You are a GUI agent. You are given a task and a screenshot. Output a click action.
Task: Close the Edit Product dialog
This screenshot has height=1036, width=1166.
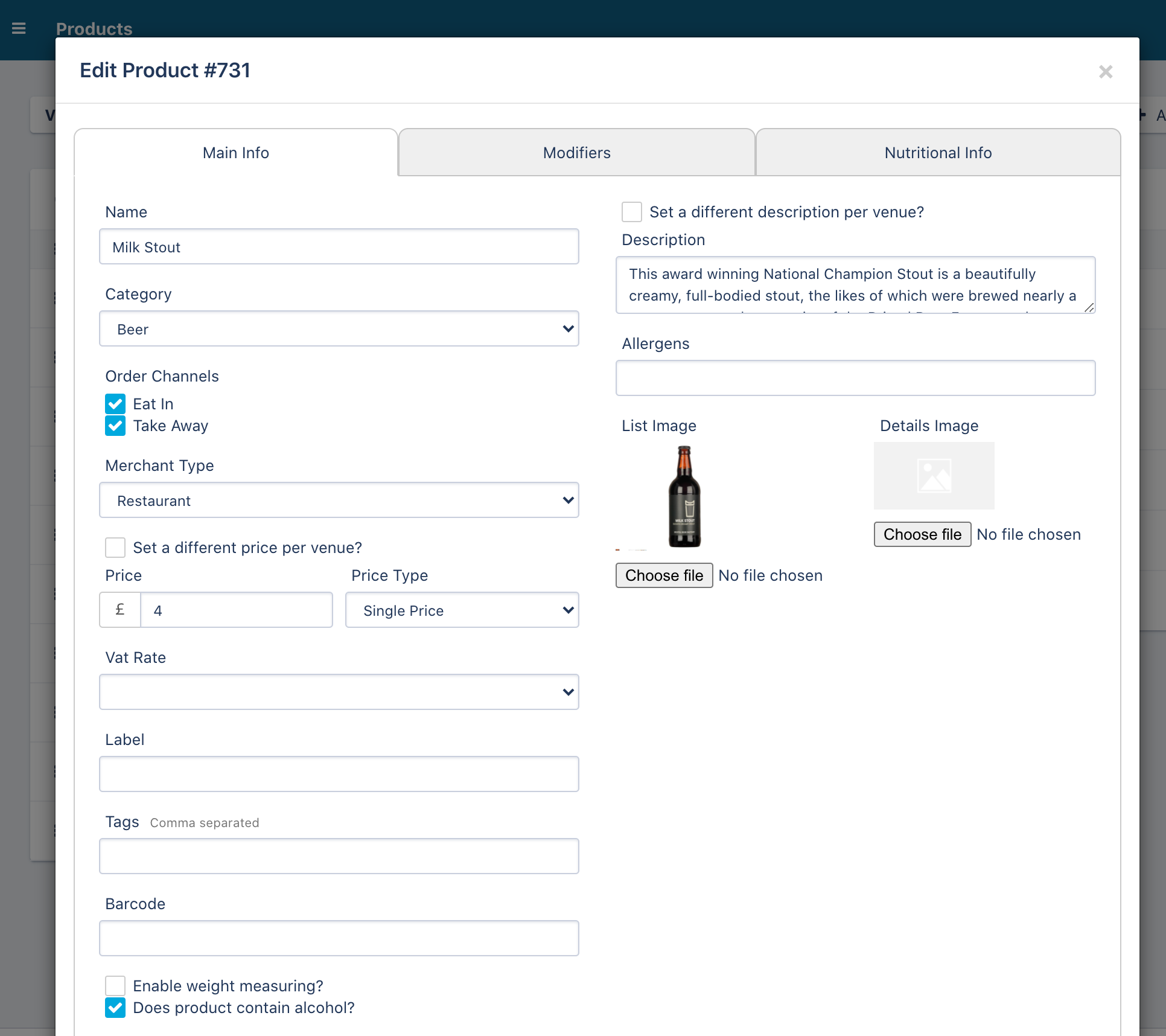1106,72
